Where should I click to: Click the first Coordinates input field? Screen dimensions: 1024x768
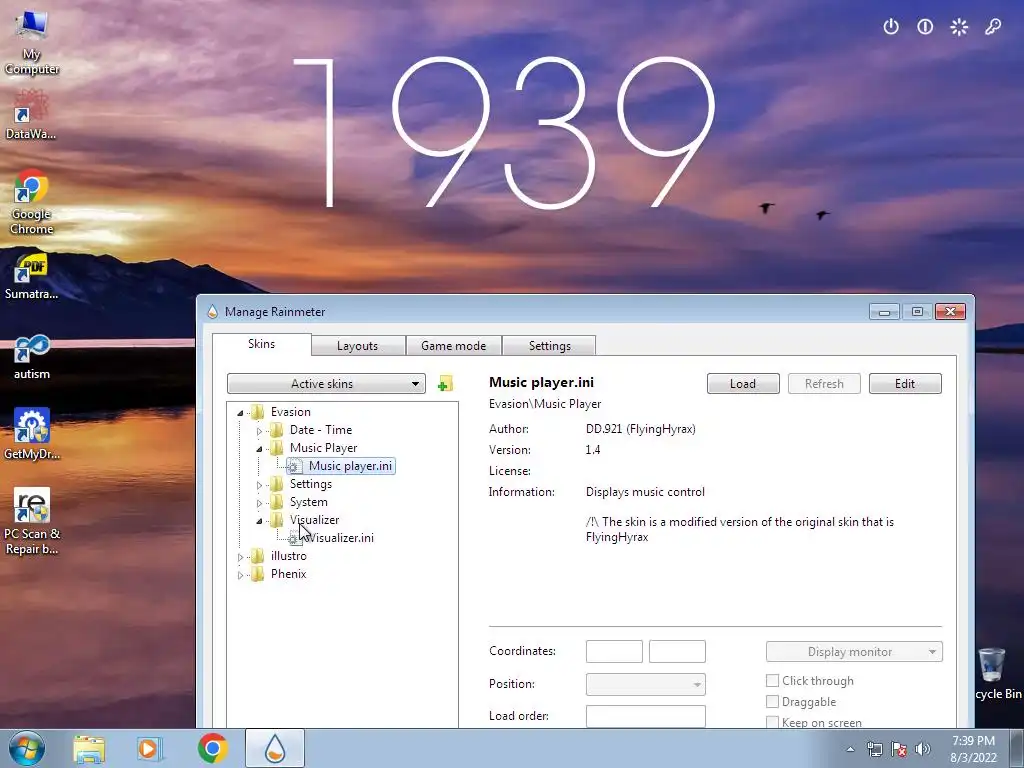(x=614, y=651)
